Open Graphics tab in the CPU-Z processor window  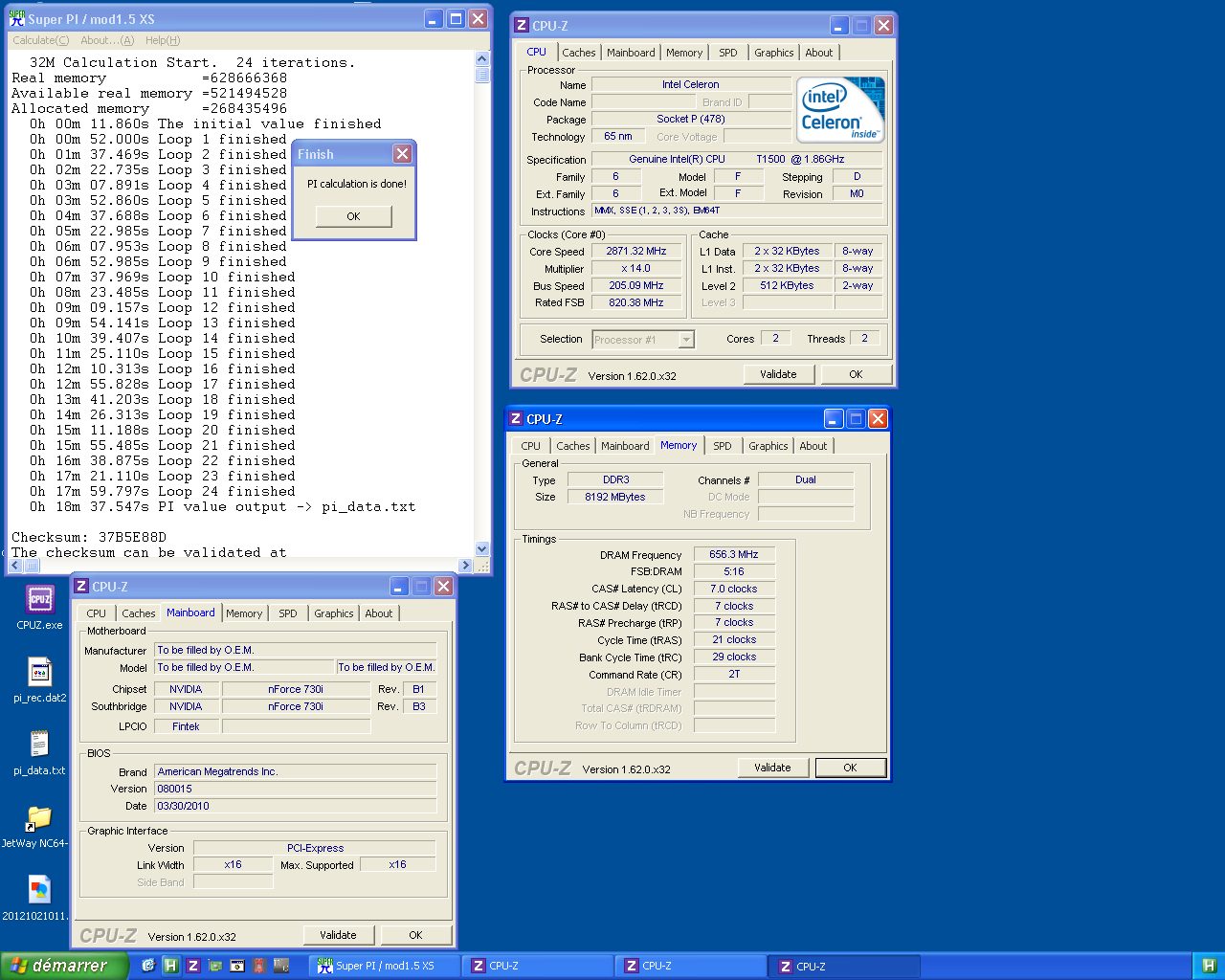click(x=774, y=53)
